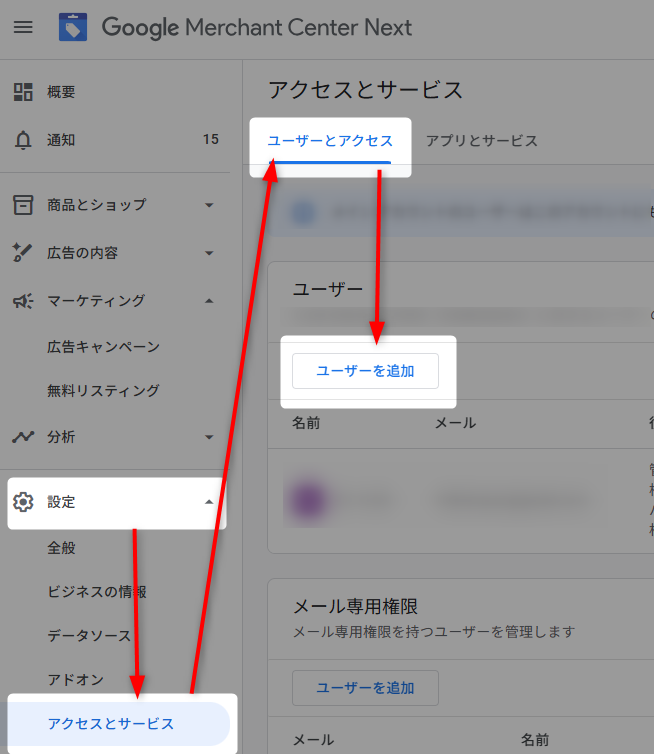Screen dimensions: 654x754
Task: Click the products and shop icon
Action: tap(23, 205)
